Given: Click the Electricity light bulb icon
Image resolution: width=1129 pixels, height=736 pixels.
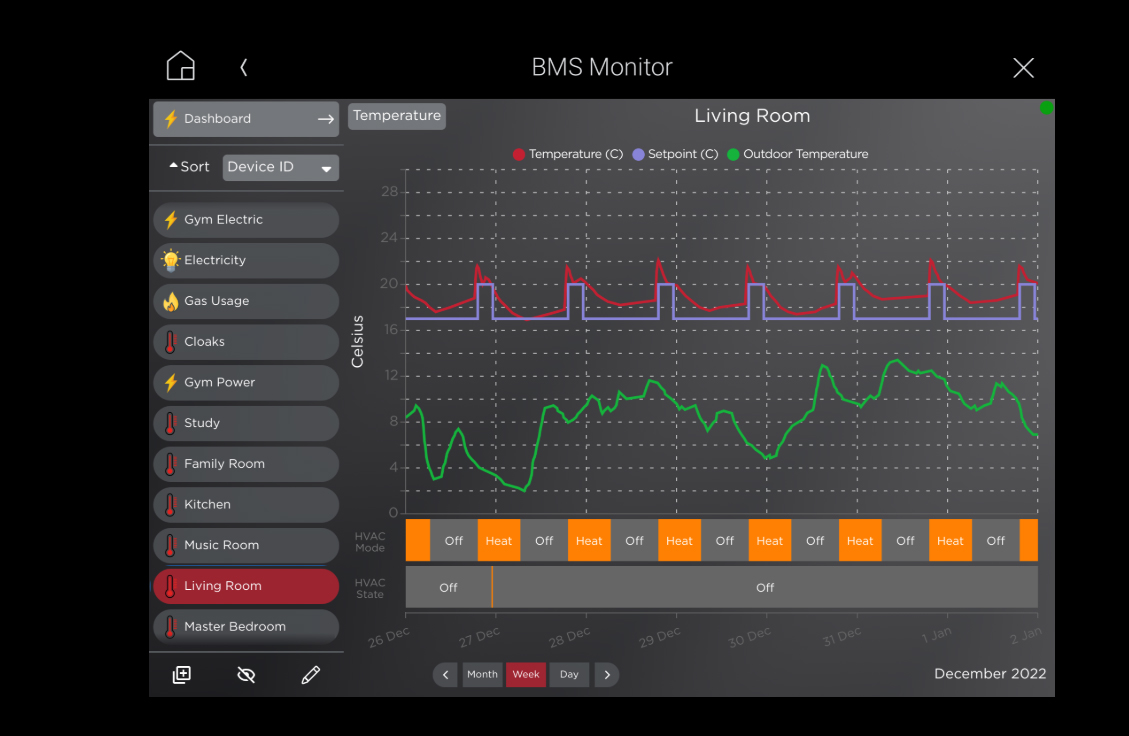Looking at the screenshot, I should tap(171, 261).
